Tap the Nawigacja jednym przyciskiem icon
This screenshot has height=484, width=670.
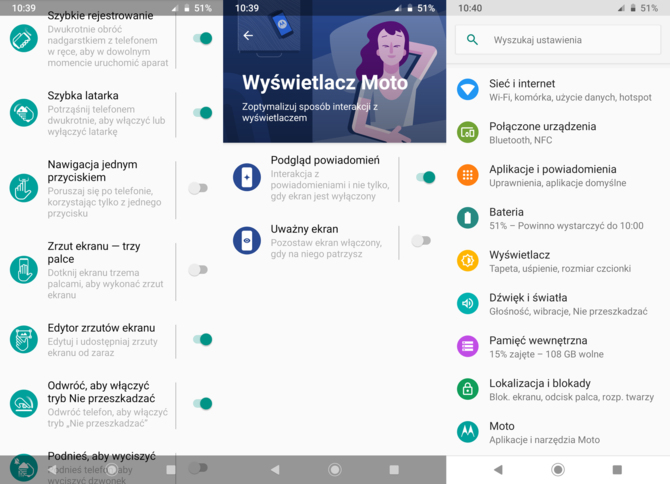tap(24, 188)
